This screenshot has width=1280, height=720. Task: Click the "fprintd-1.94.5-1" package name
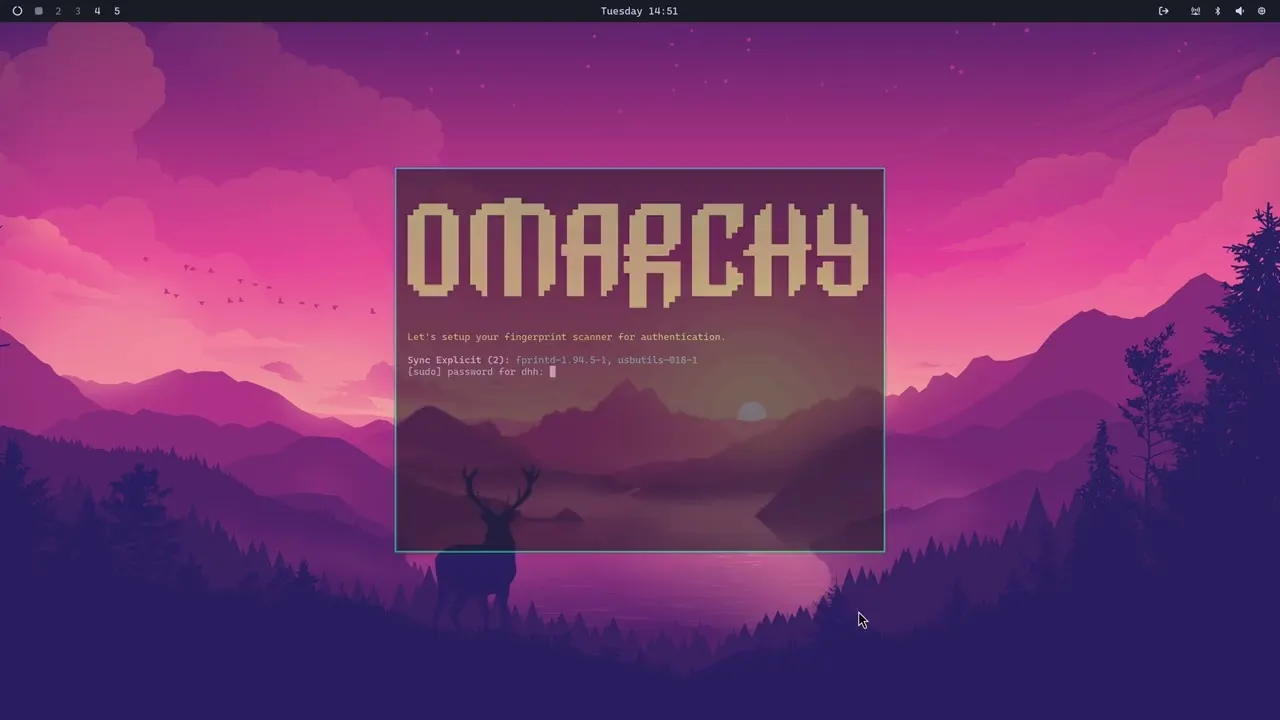561,360
